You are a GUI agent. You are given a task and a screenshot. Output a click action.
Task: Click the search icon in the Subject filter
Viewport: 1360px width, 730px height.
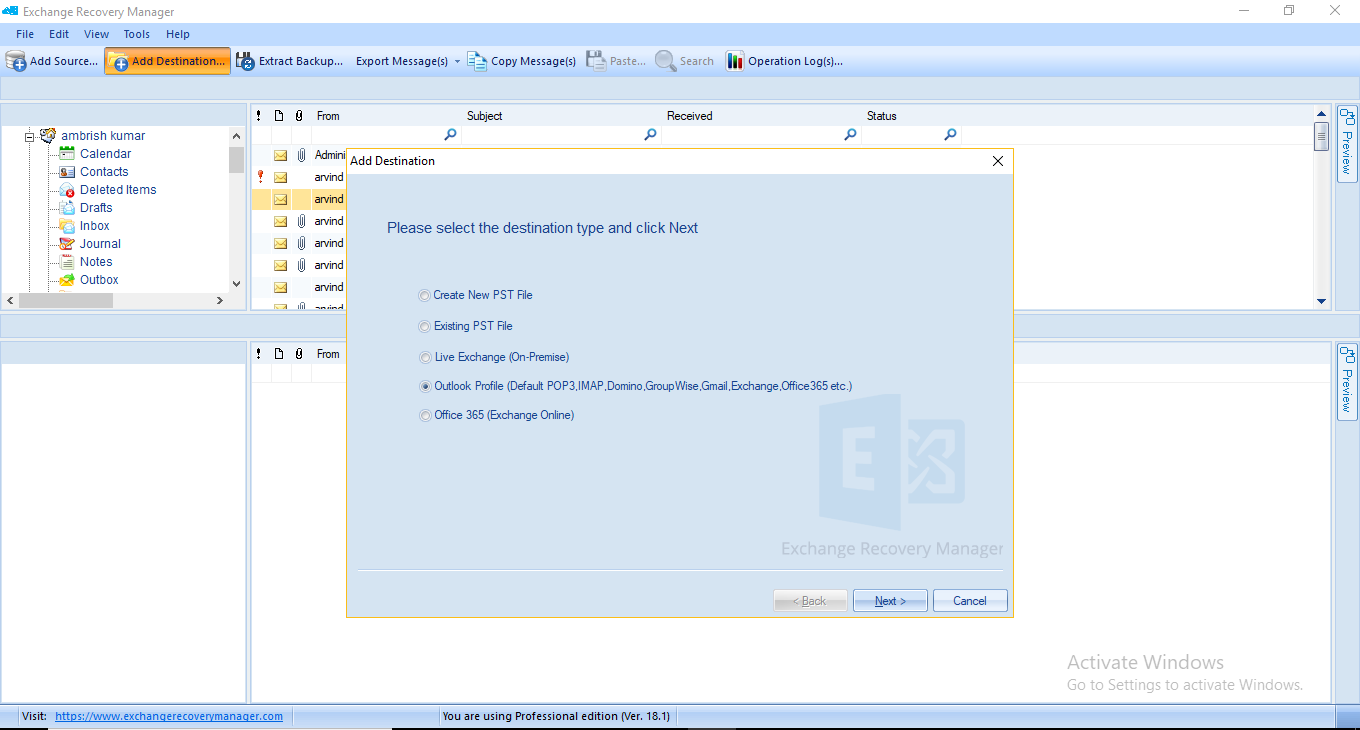(650, 135)
